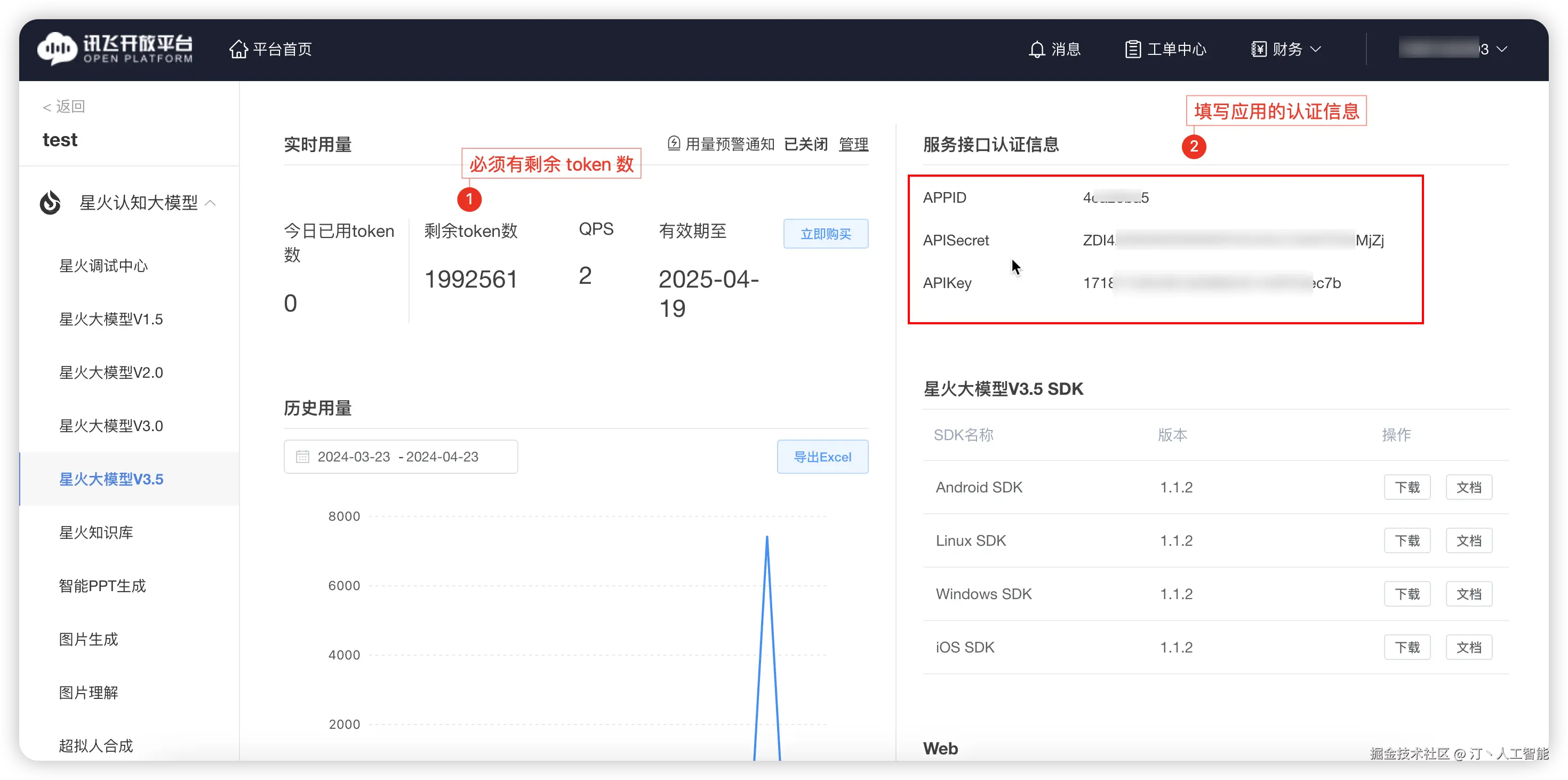Screen dimensions: 1568x780
Task: Open the user account dropdown arrow
Action: [1502, 49]
